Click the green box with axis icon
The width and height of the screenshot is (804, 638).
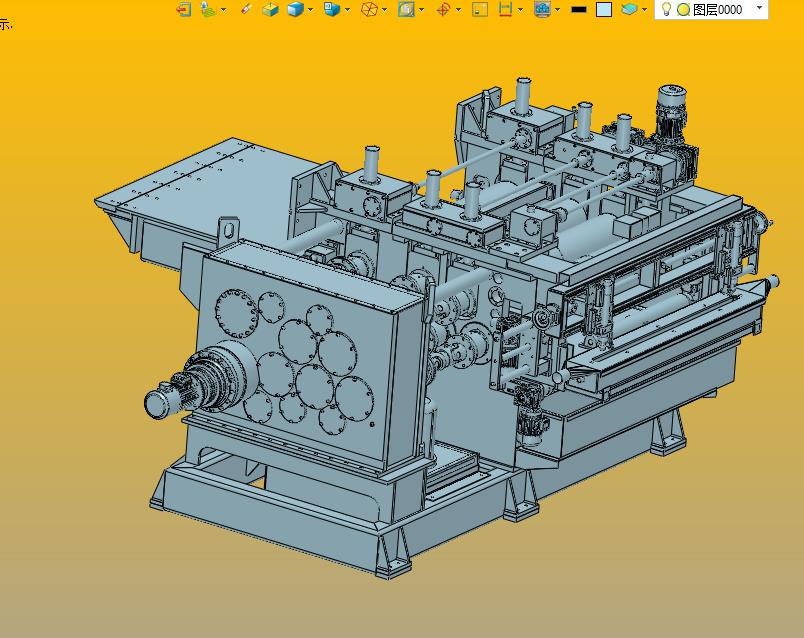(270, 9)
